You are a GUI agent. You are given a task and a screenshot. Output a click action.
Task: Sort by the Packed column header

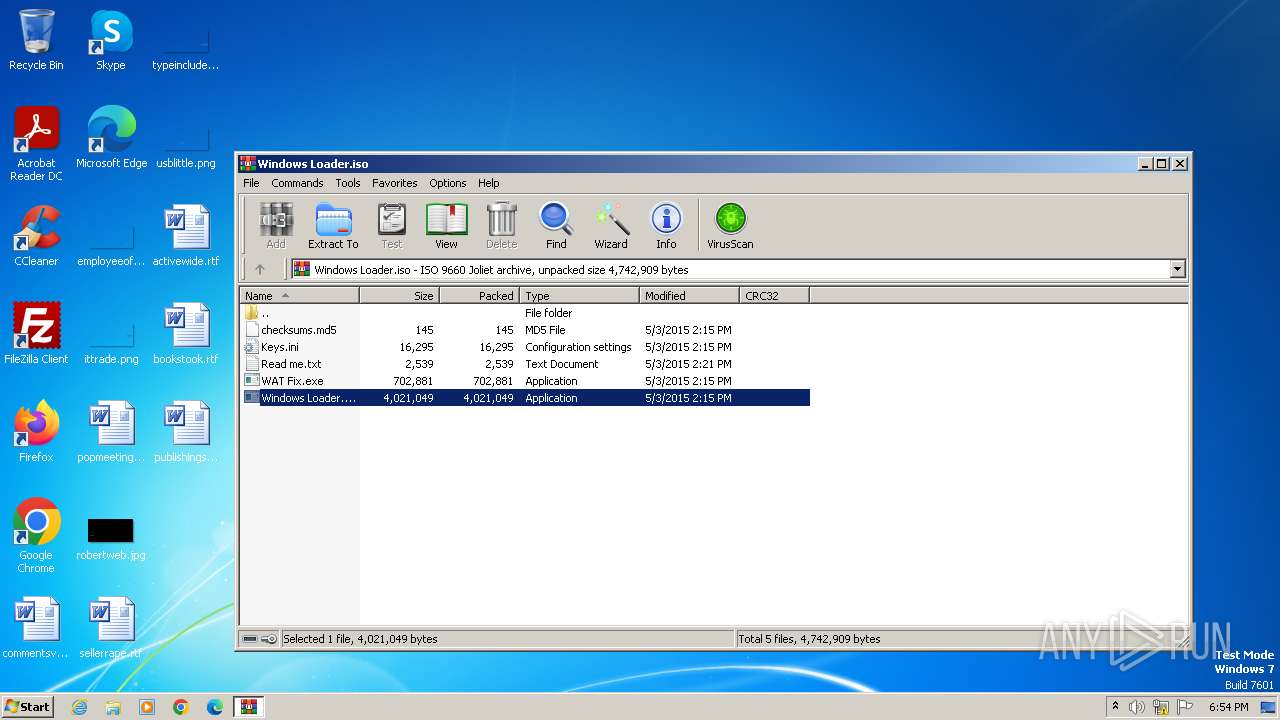480,296
